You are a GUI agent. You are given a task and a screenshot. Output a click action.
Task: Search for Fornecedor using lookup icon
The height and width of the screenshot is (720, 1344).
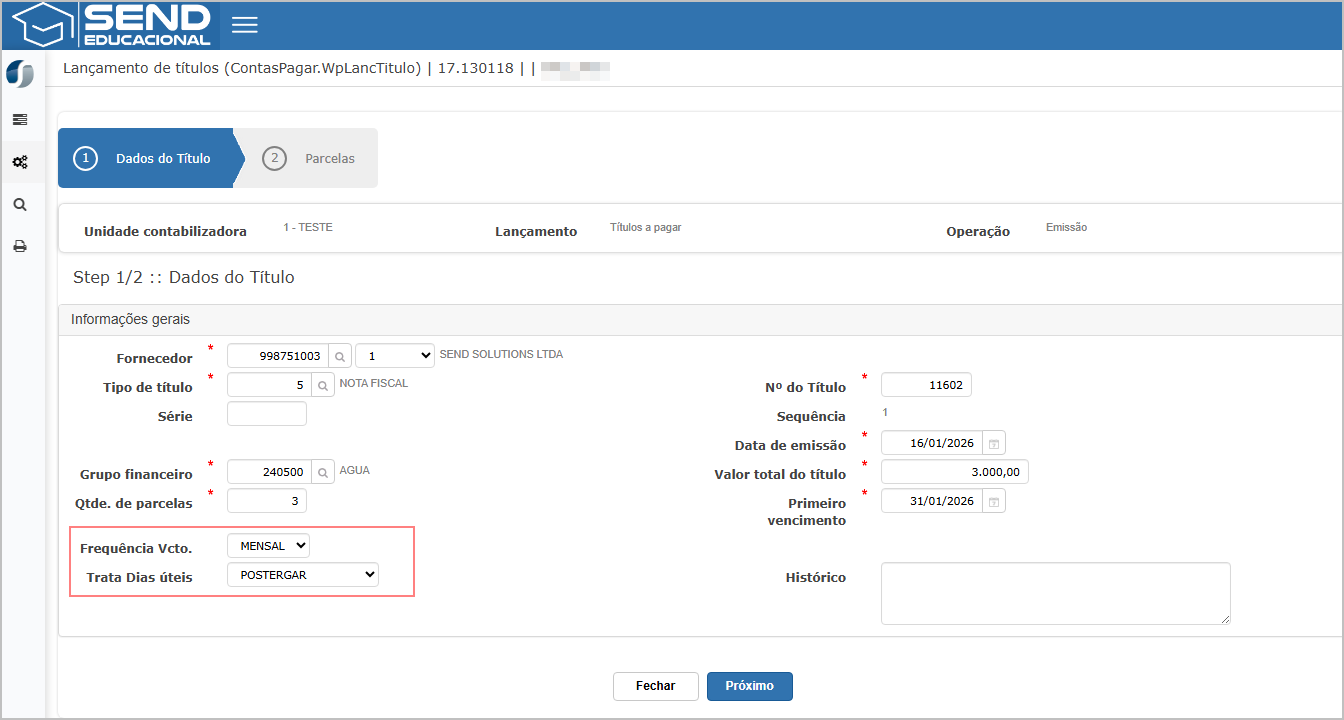click(340, 356)
